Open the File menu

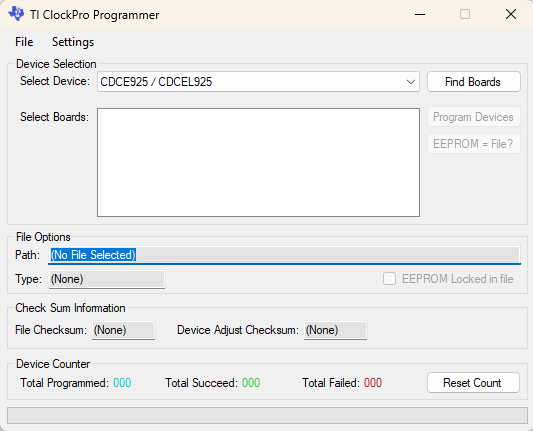pyautogui.click(x=24, y=42)
